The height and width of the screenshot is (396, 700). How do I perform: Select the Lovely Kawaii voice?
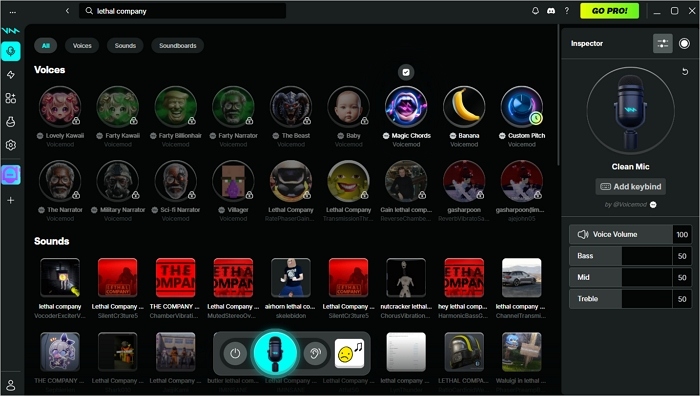tap(60, 107)
